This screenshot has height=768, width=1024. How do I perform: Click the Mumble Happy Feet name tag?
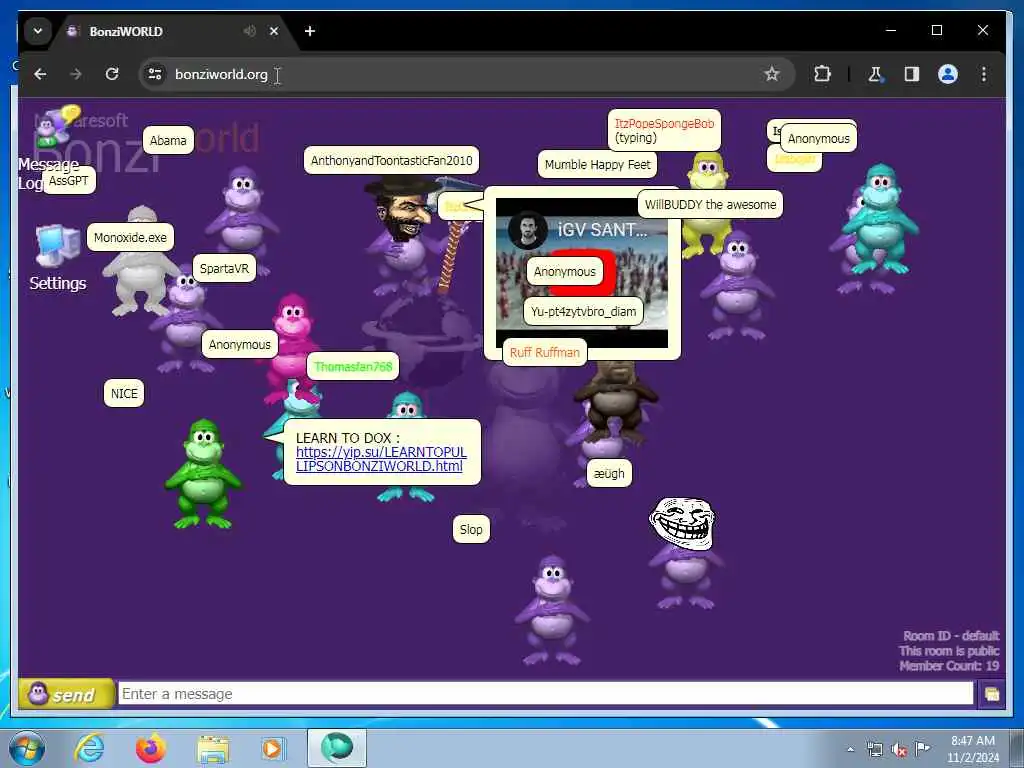point(598,165)
